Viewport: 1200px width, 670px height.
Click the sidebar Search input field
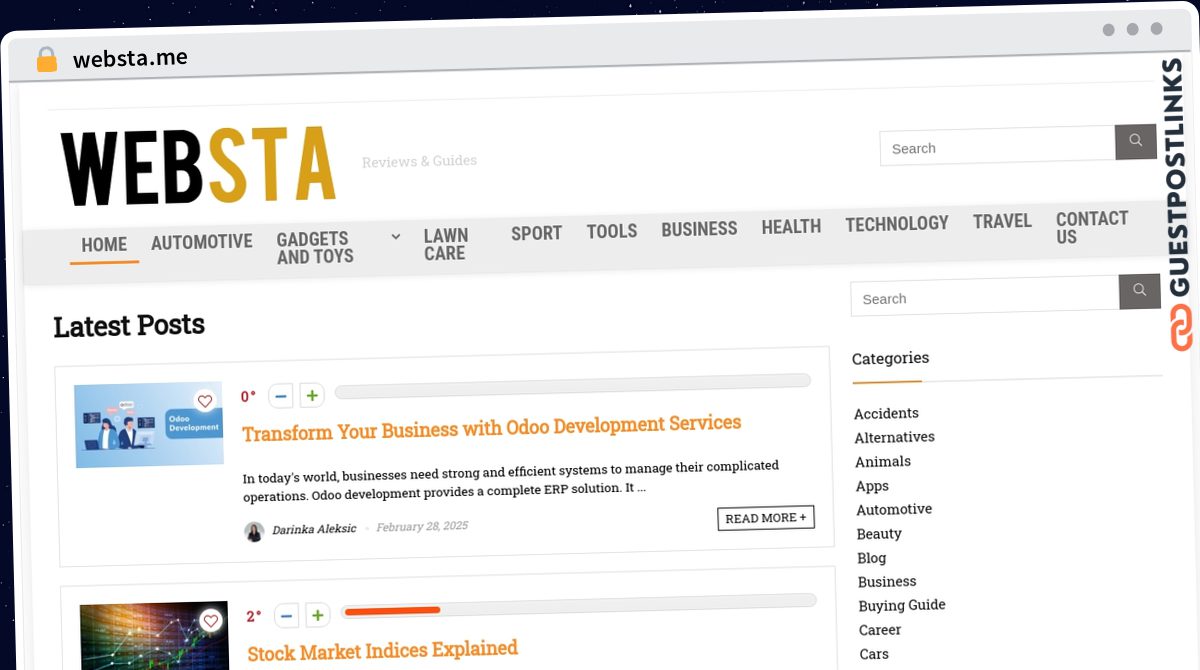coord(984,297)
